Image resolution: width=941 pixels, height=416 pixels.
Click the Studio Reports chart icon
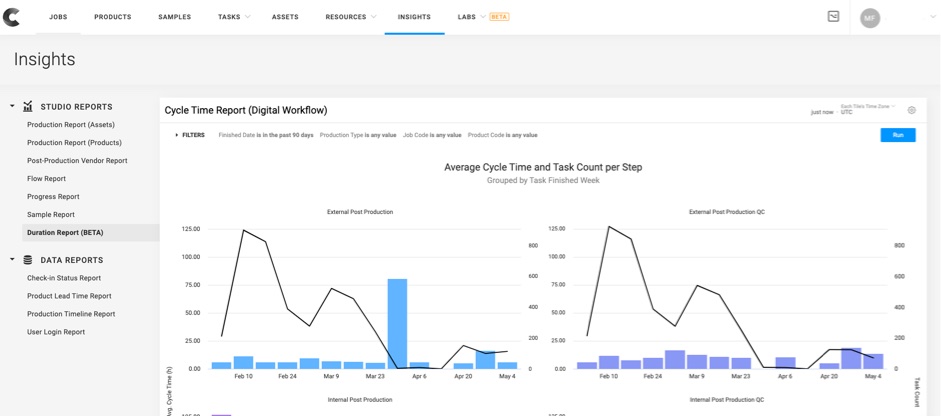[x=28, y=107]
